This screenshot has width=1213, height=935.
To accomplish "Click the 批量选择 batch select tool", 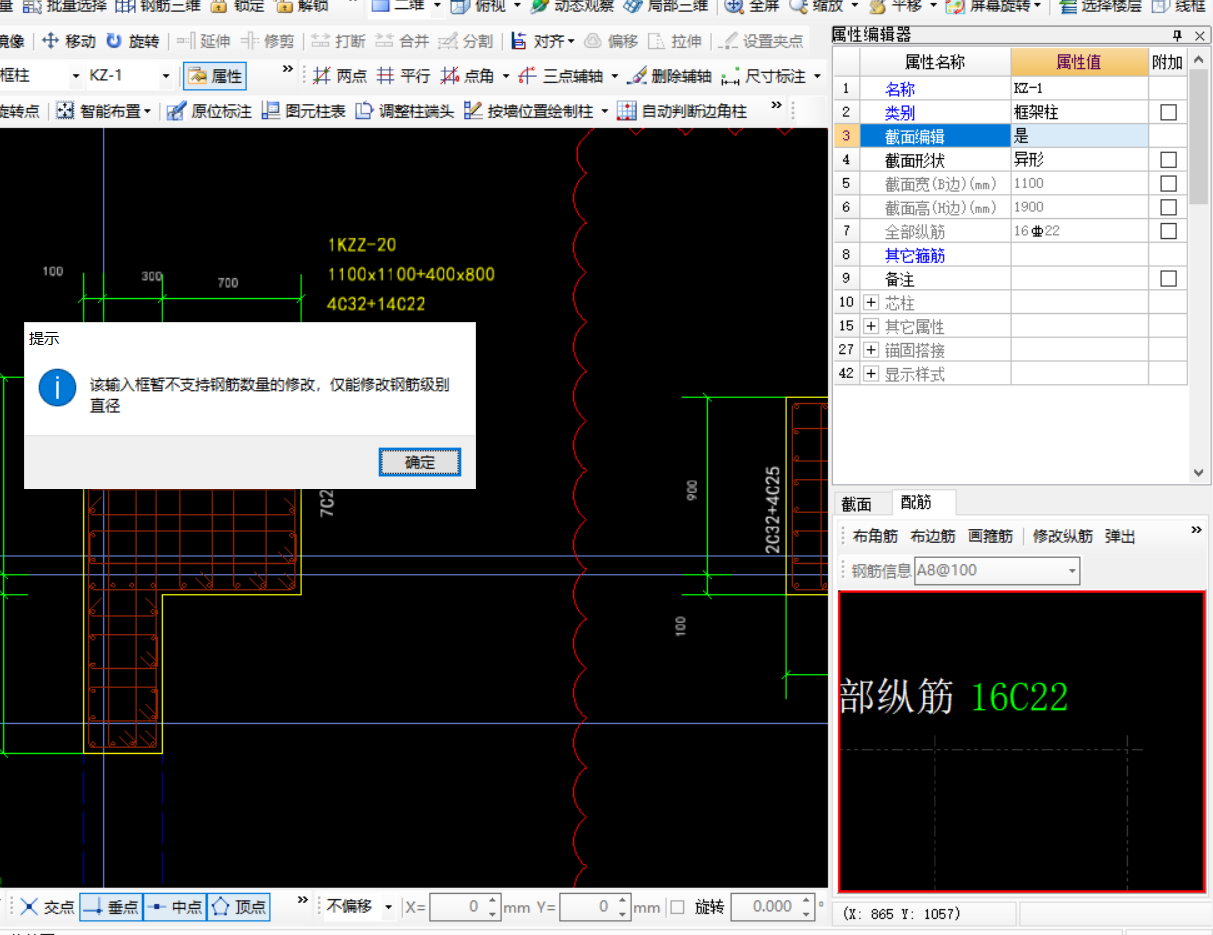I will click(x=63, y=6).
